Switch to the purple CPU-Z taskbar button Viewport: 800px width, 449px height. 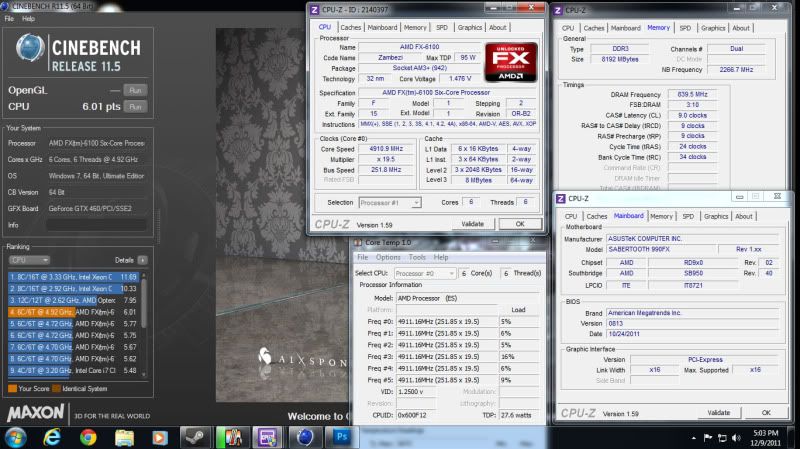[267, 437]
